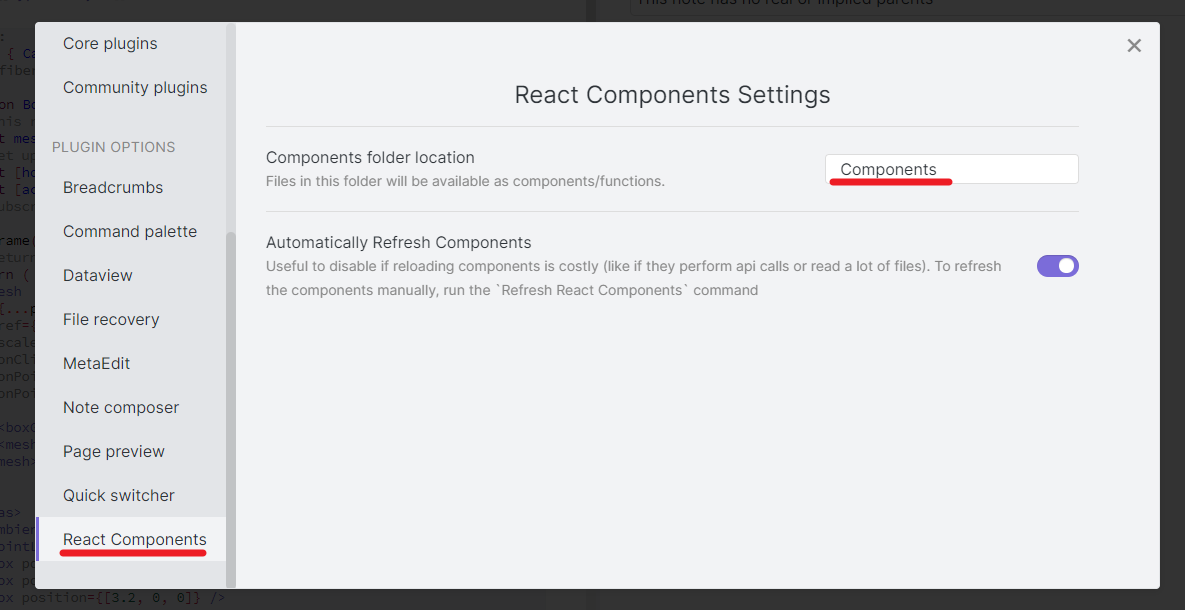This screenshot has width=1185, height=610.
Task: Click the React Components Settings heading
Action: tap(672, 95)
